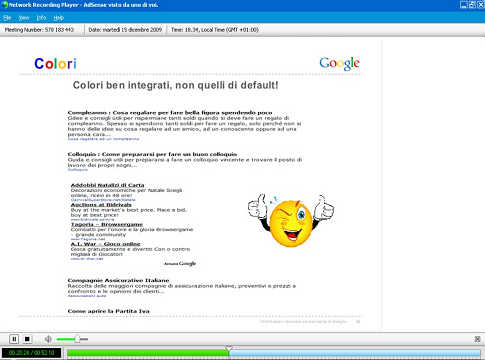This screenshot has width=485, height=360.
Task: Mute the audio with the speaker icon
Action: (48, 339)
